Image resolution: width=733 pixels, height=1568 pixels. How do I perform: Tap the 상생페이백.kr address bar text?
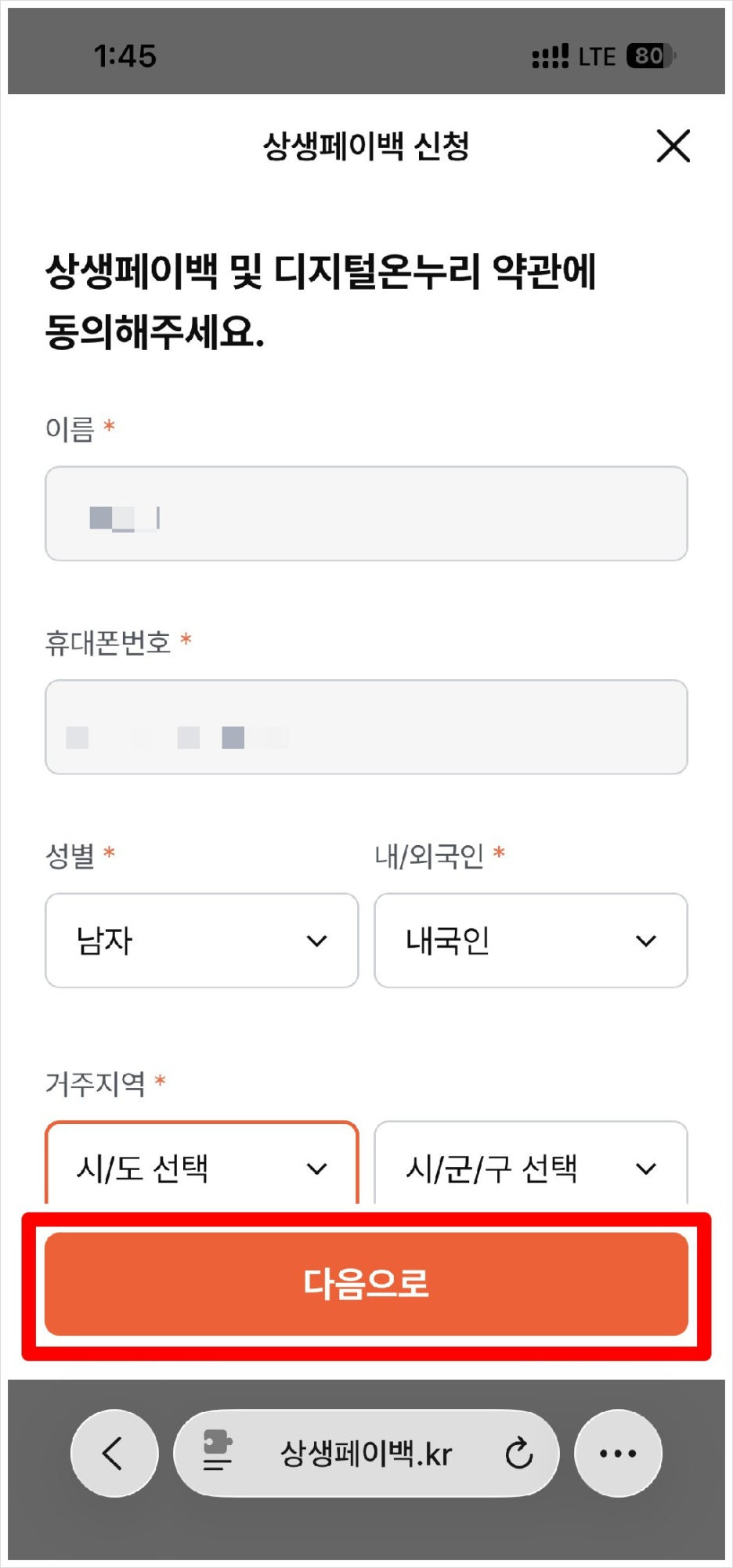click(366, 1454)
